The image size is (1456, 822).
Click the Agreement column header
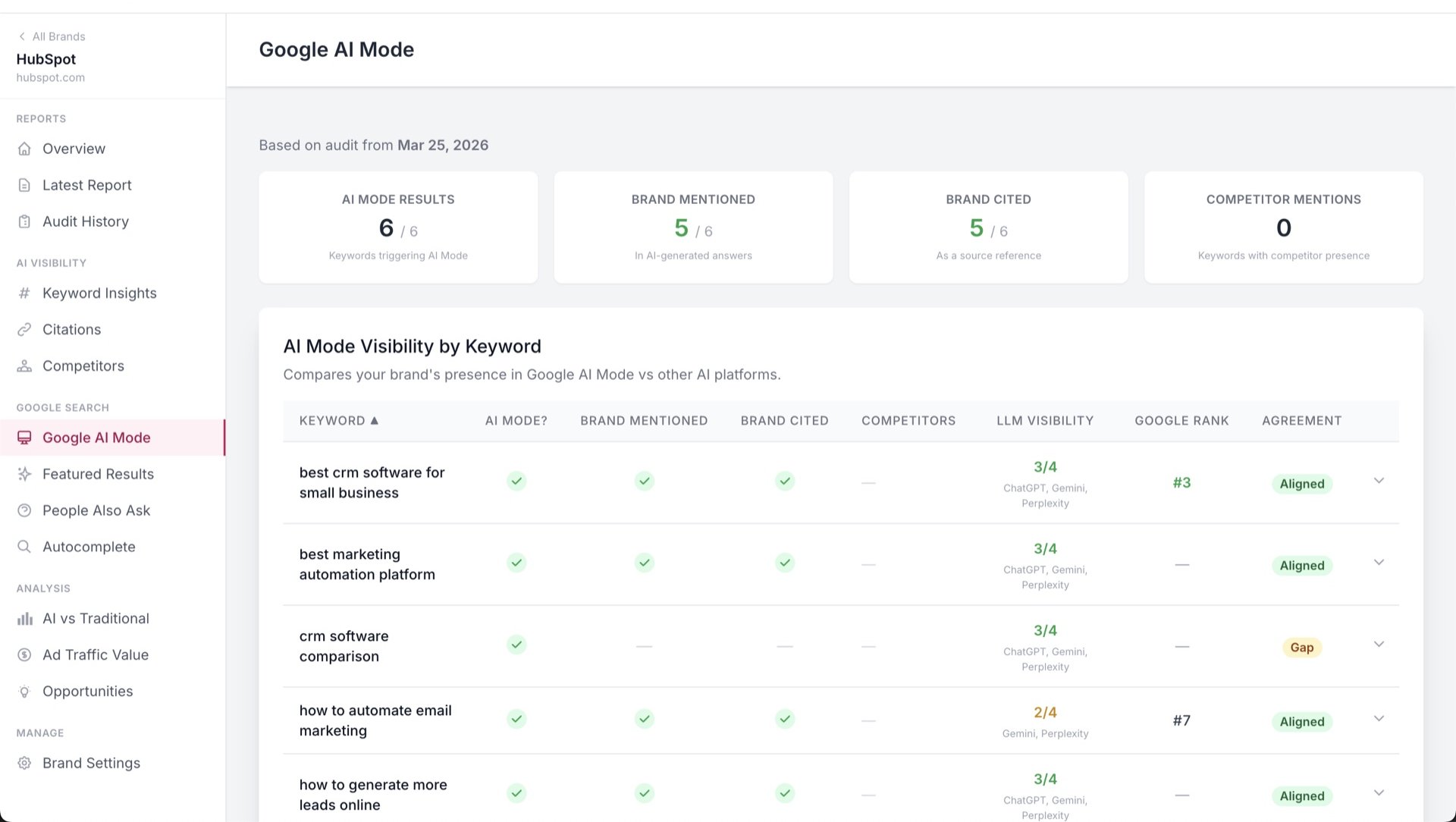tap(1301, 420)
